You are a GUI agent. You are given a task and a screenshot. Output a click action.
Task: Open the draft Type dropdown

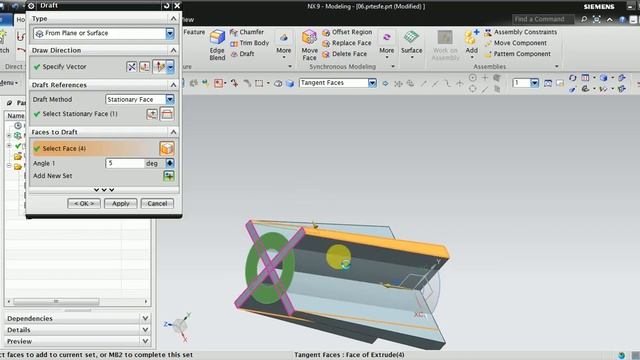(170, 33)
